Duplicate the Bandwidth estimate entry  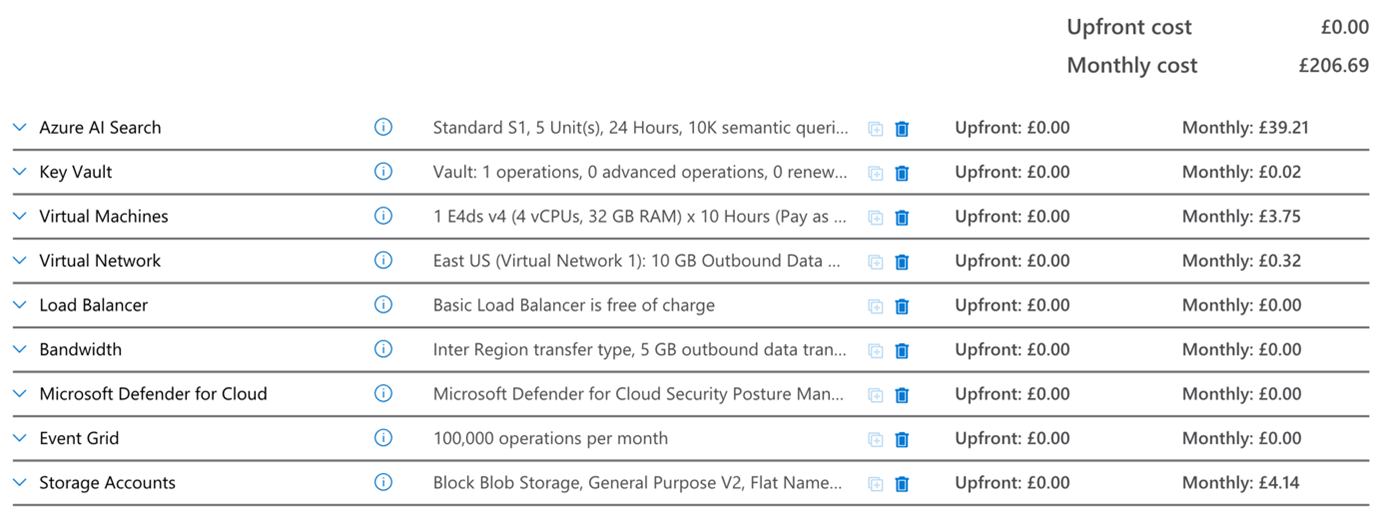(876, 351)
